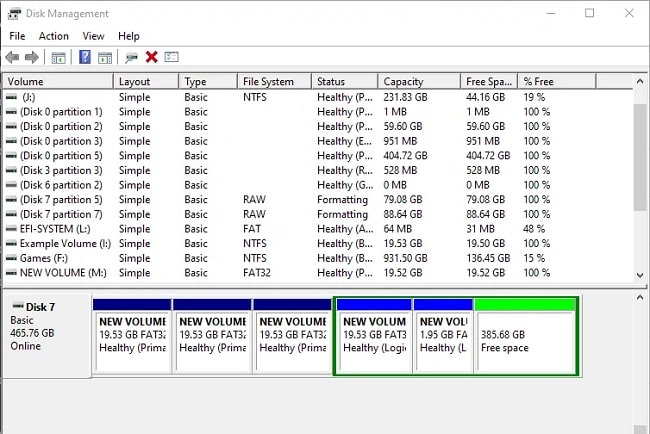
Task: Select the 385.68 GB Free space block
Action: (525, 340)
